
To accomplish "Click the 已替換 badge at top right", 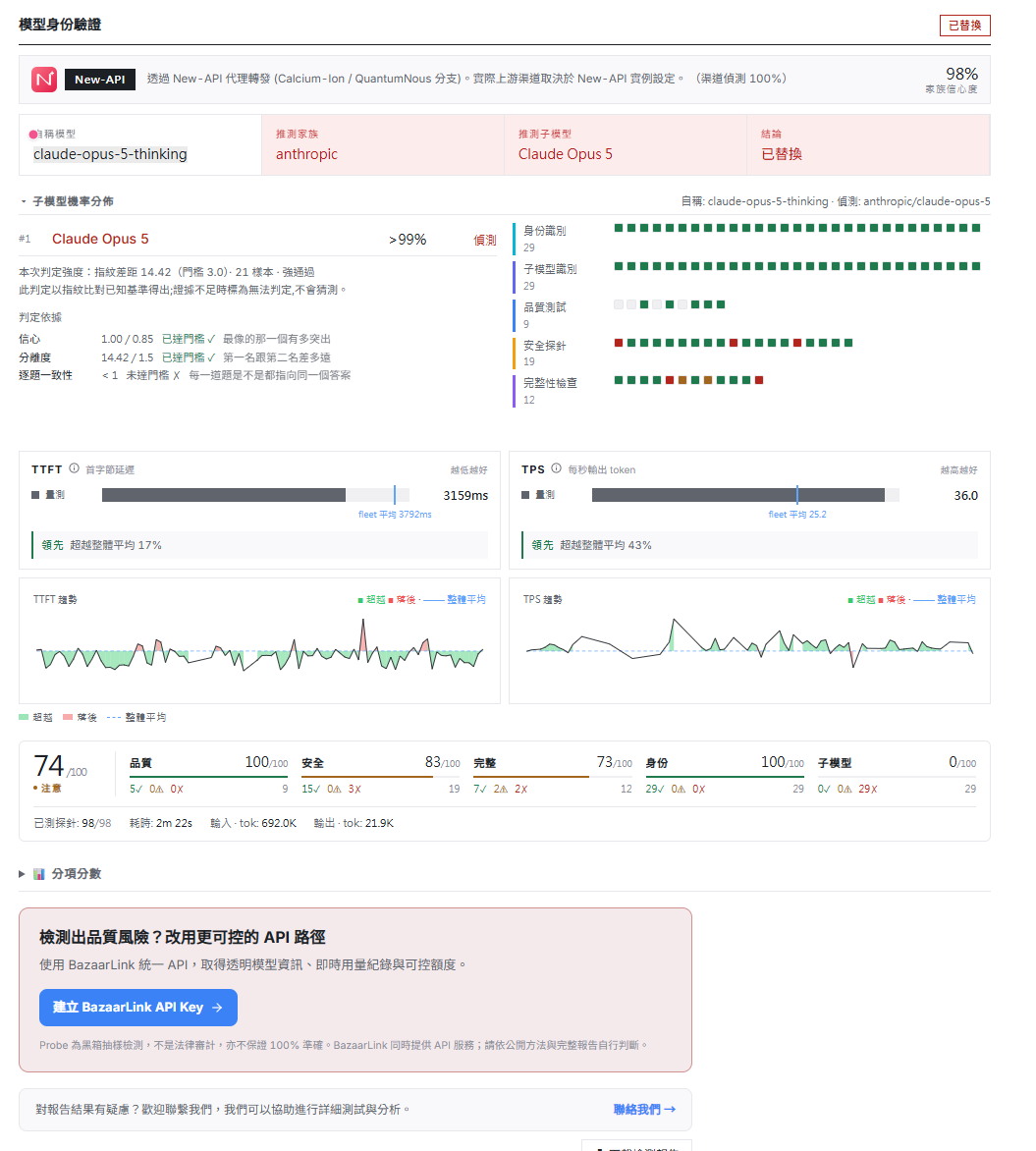I will point(964,26).
